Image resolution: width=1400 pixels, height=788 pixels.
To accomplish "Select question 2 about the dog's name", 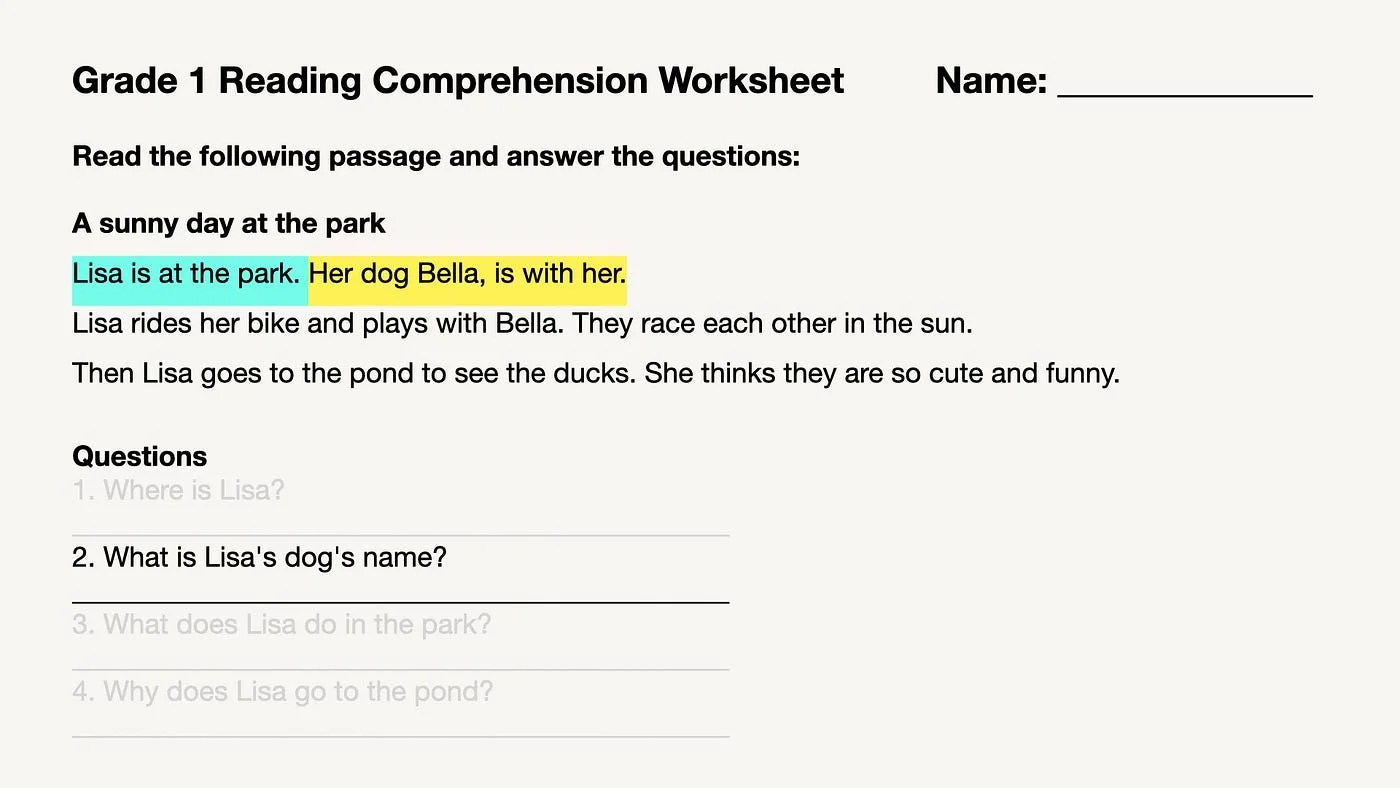I will [259, 558].
